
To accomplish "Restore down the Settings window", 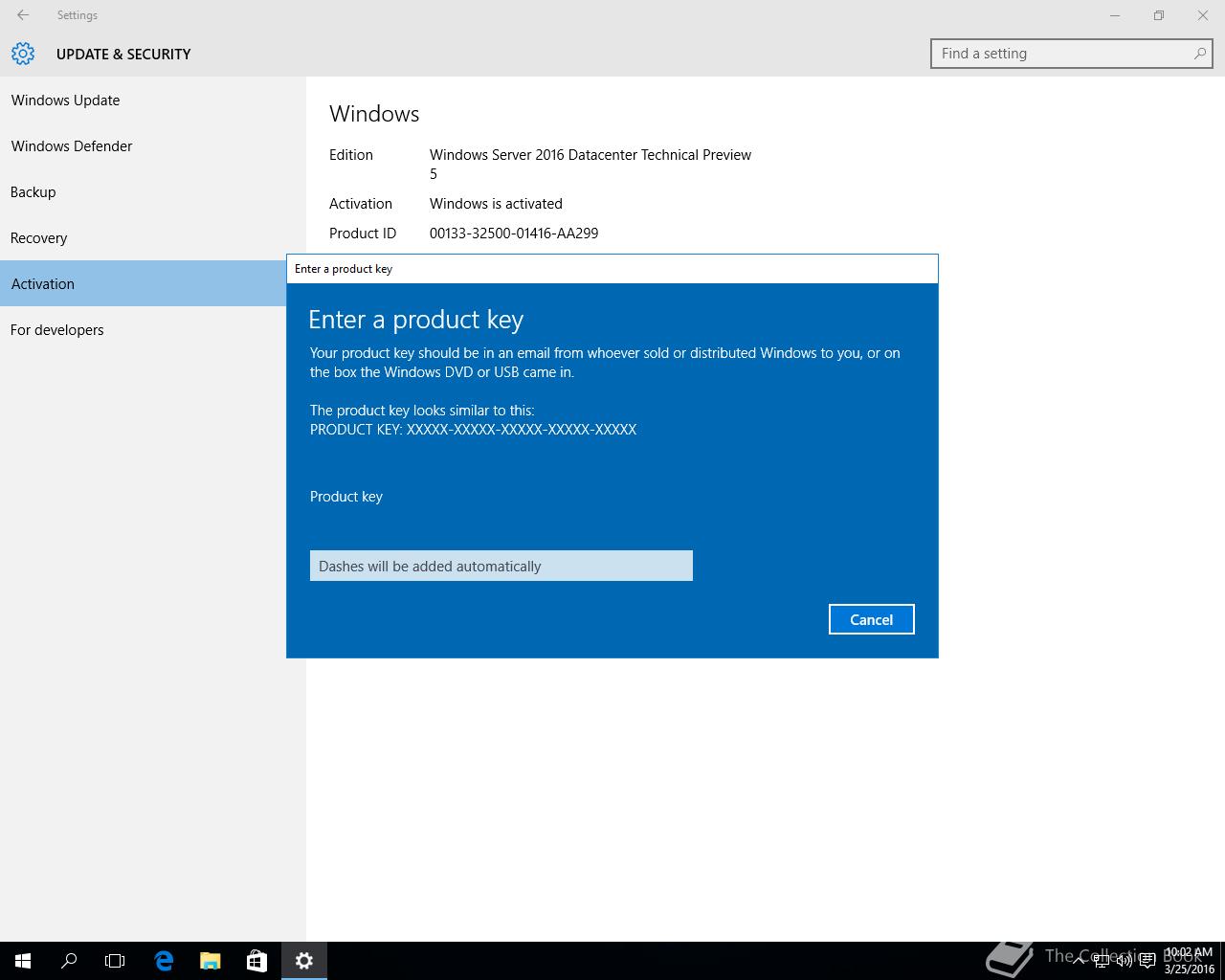I will pyautogui.click(x=1159, y=15).
